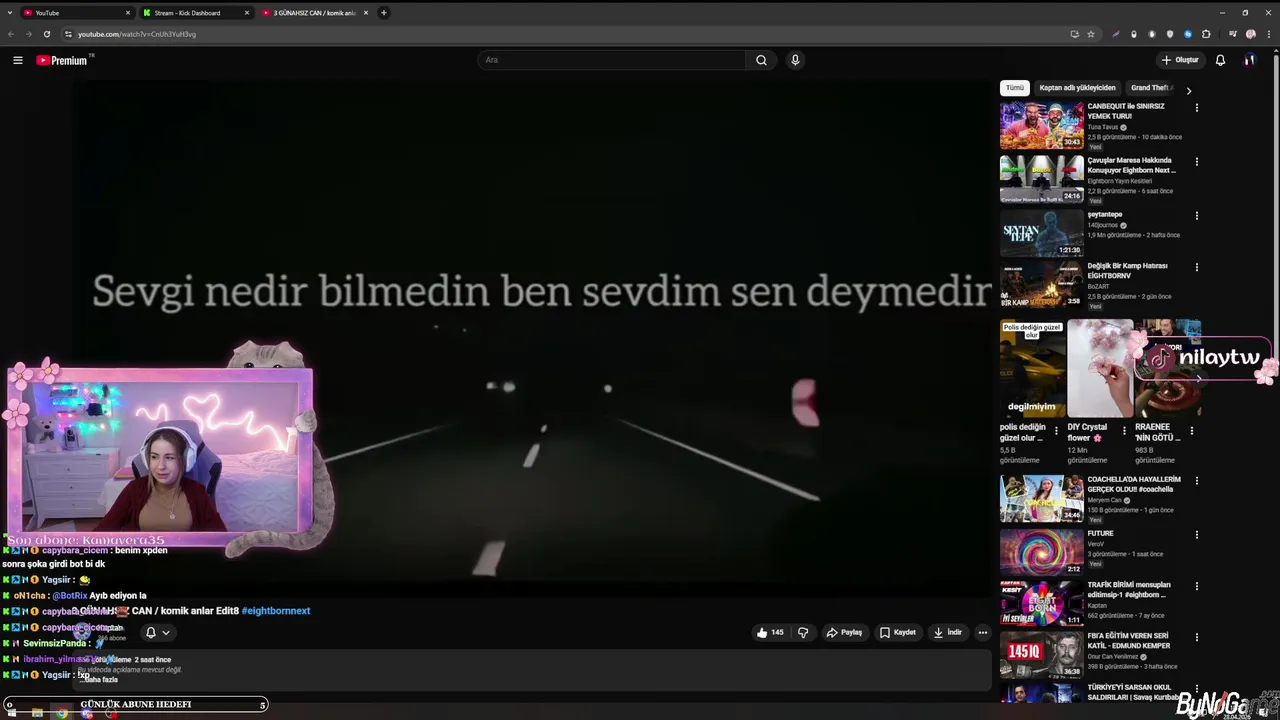Viewport: 1280px width, 720px height.
Task: Go forward with browser forward arrow
Action: pyautogui.click(x=28, y=34)
